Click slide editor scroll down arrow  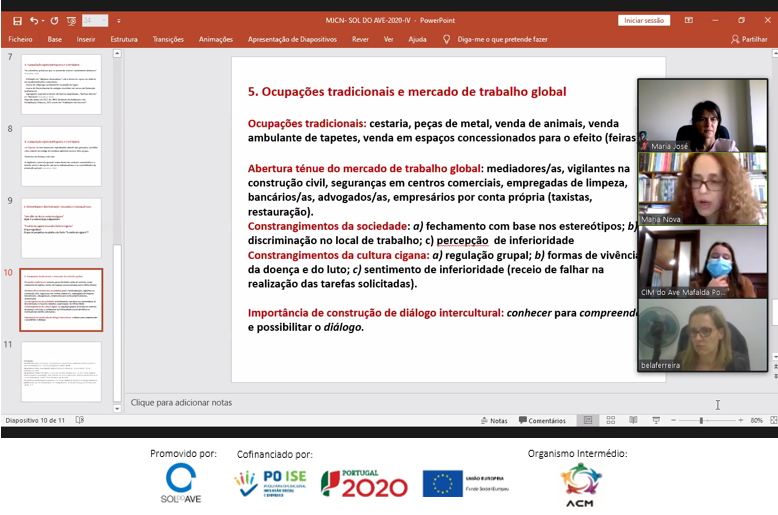click(x=775, y=357)
